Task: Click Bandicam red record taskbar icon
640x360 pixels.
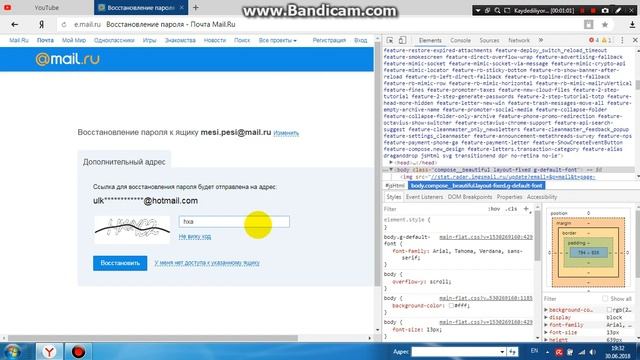Action: pyautogui.click(x=78, y=351)
